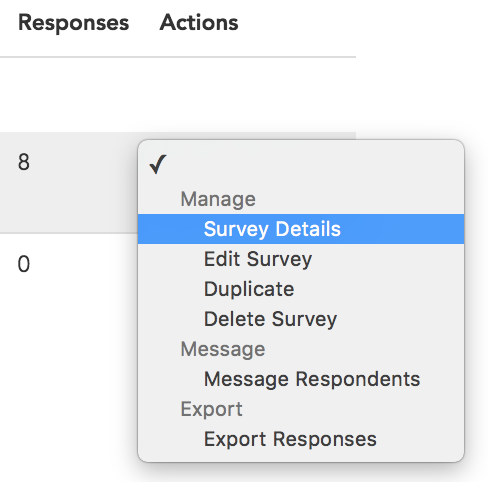Sort by the Responses column header
This screenshot has width=488, height=482.
[73, 23]
